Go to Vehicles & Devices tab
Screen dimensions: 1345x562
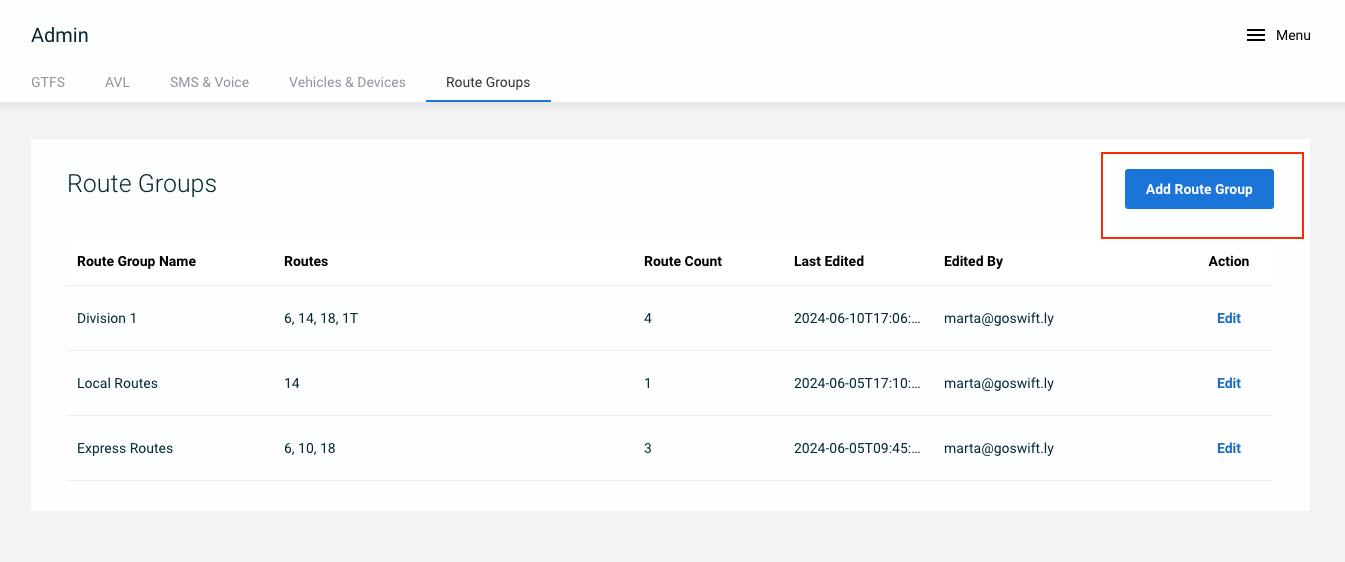[347, 82]
